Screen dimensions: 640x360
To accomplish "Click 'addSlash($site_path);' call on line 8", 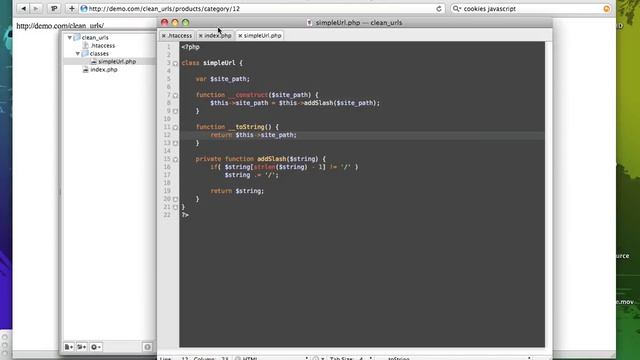I will 342,103.
